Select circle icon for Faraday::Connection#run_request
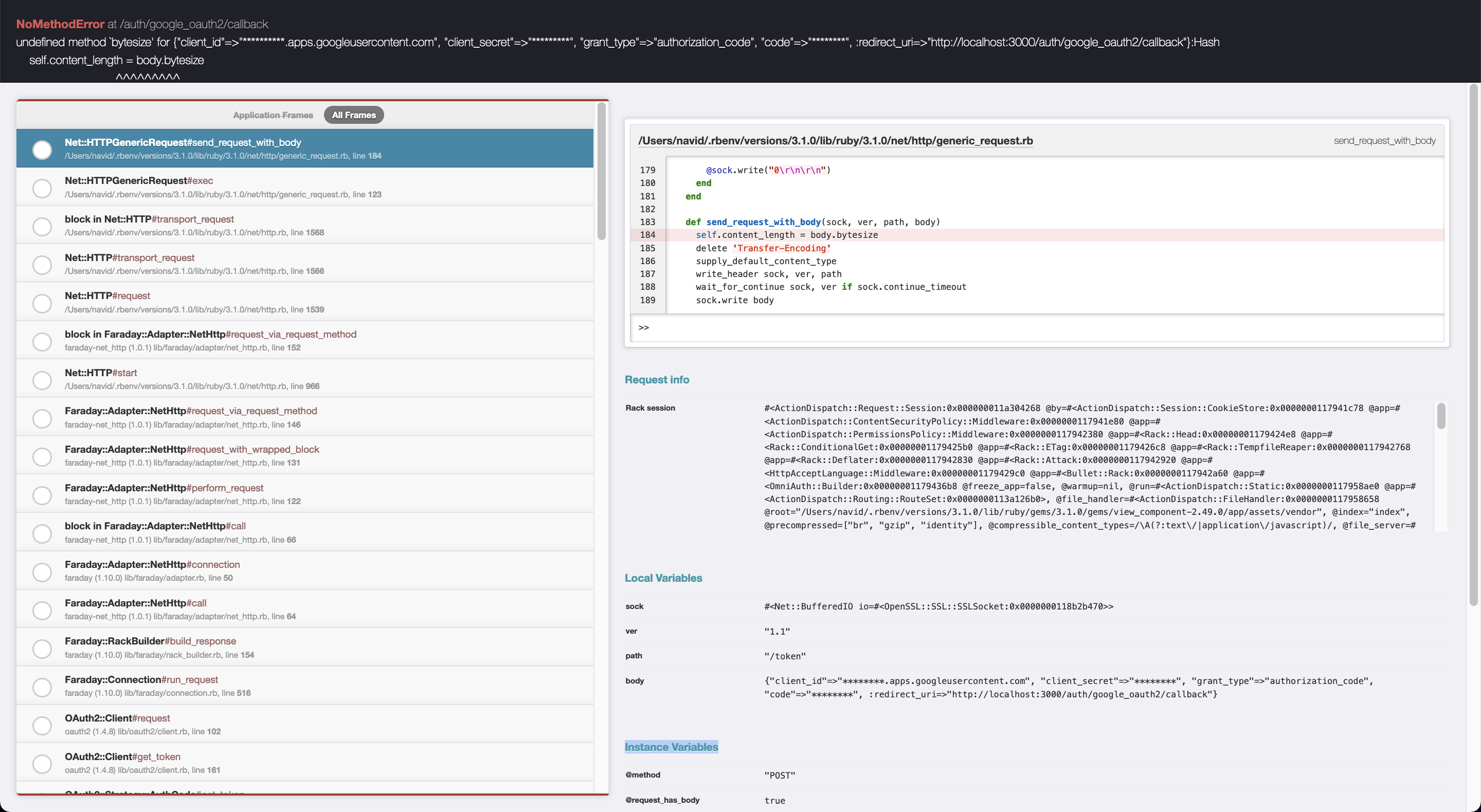Screen dimensions: 1481x812 [42, 687]
